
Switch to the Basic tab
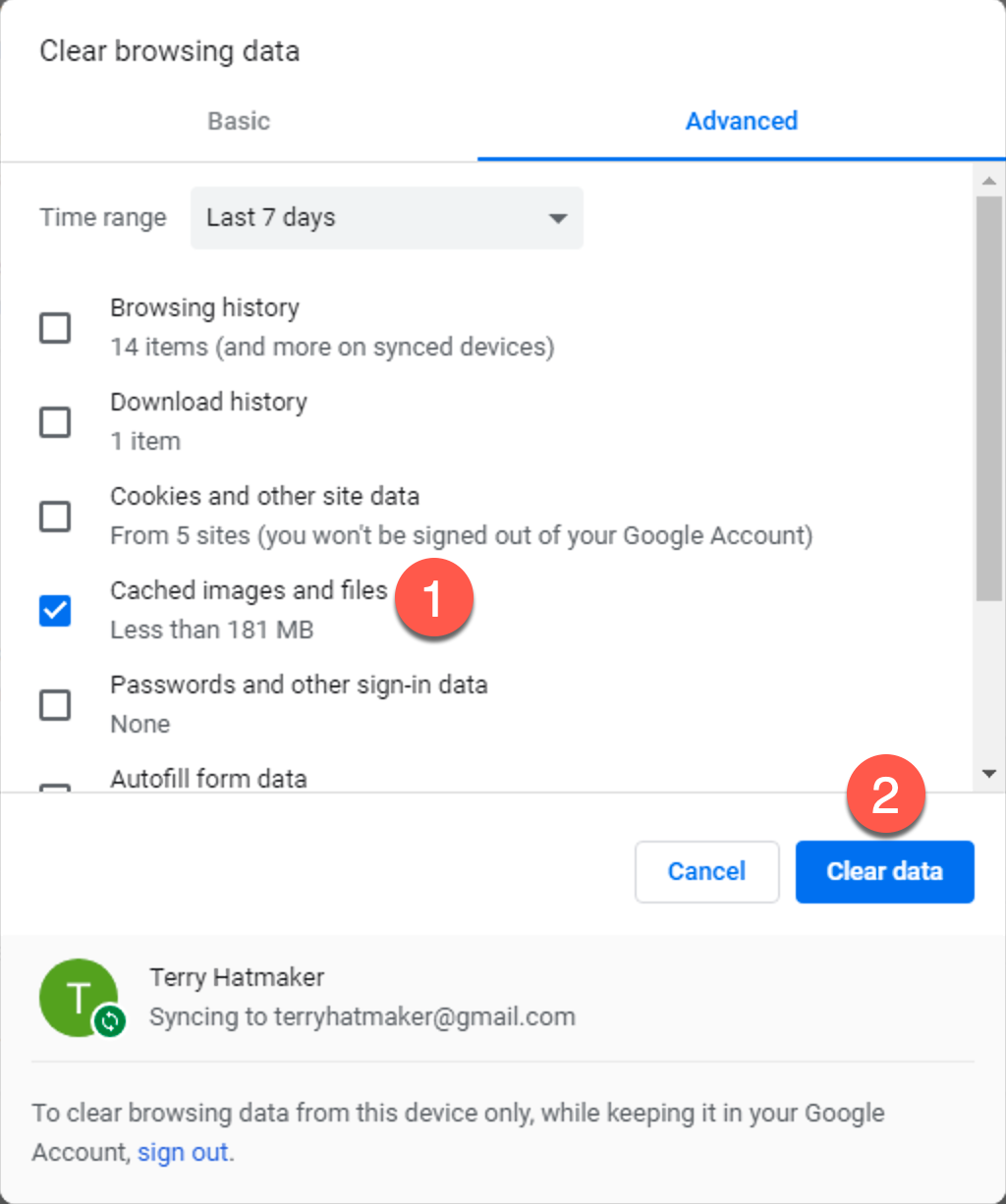239,122
